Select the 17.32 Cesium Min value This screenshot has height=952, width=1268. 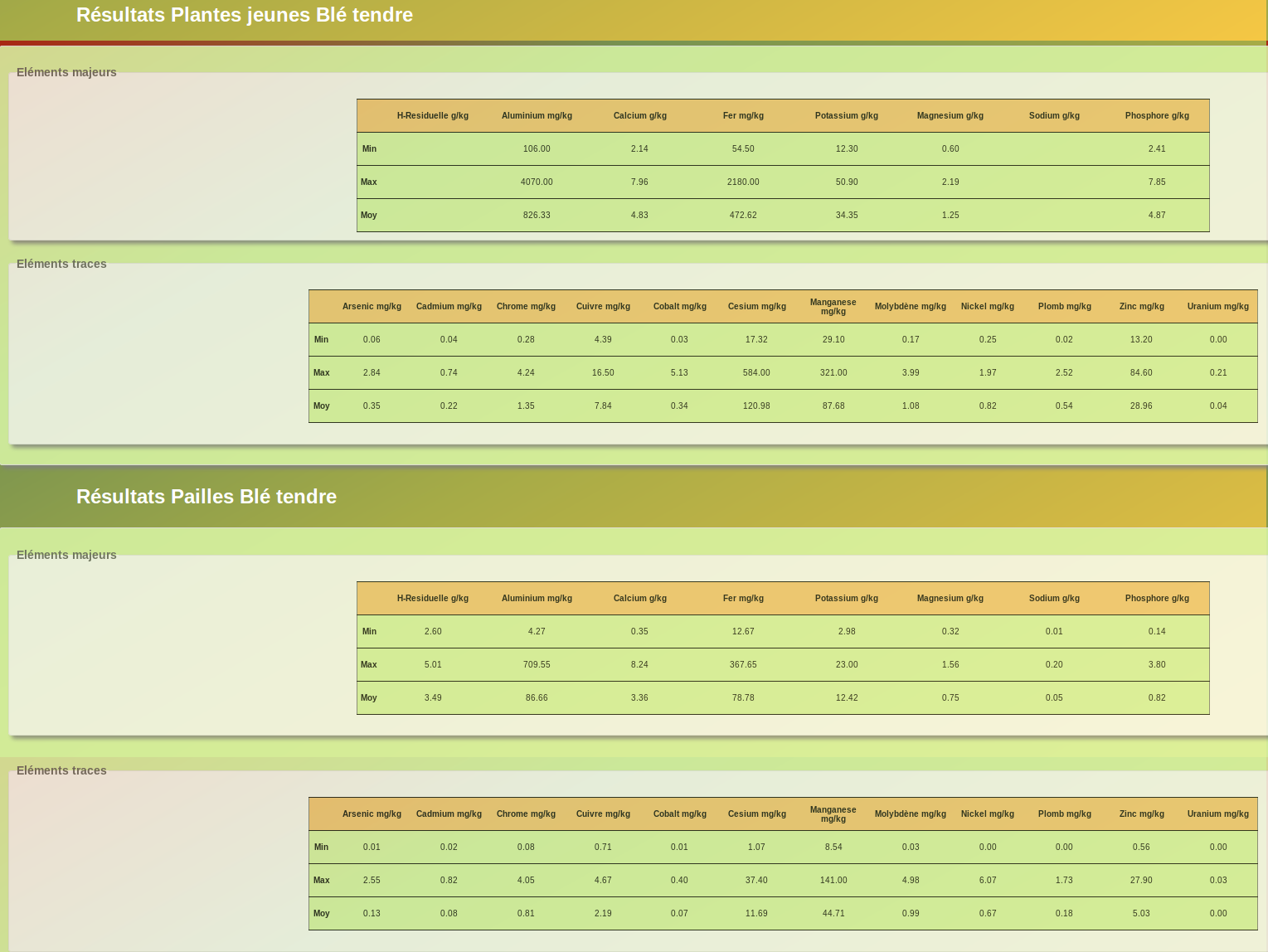click(756, 339)
